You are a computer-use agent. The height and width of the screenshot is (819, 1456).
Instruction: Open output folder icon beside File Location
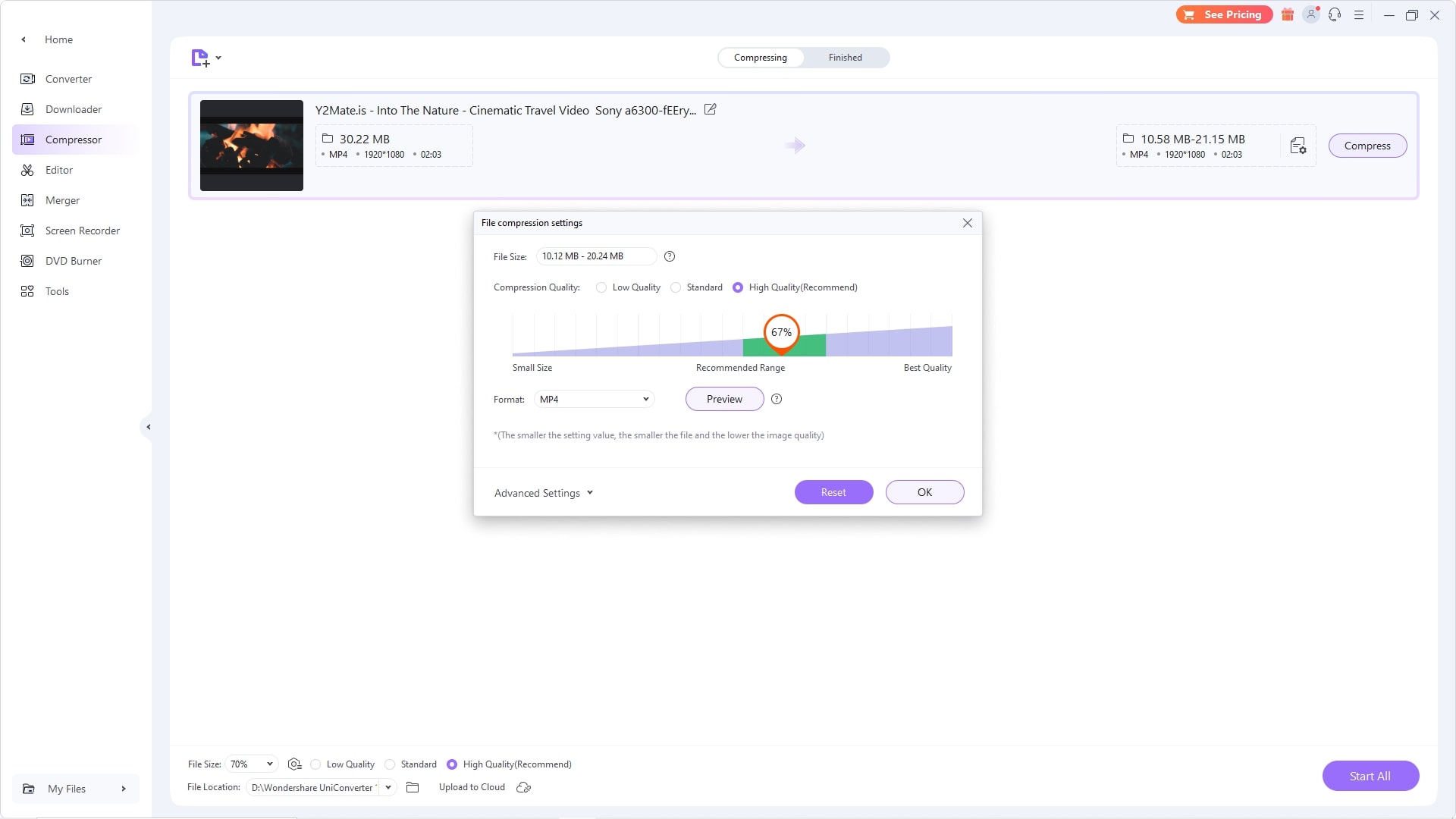pyautogui.click(x=413, y=788)
